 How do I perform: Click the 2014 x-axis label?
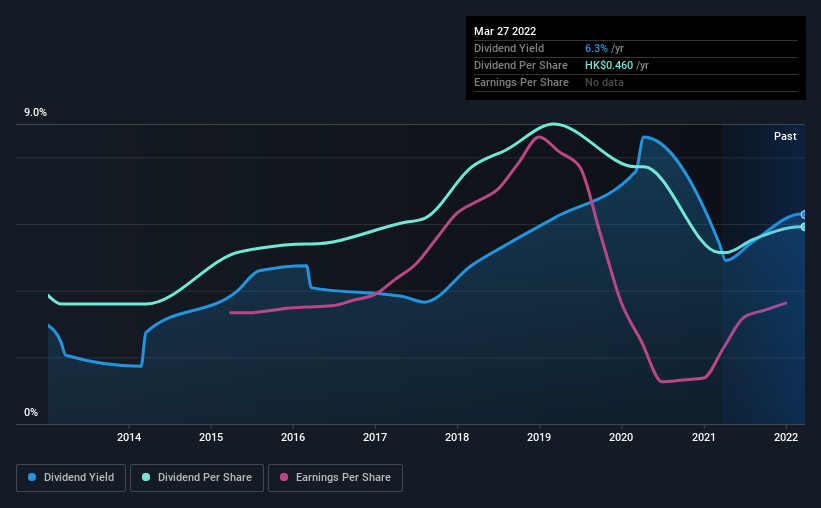coord(129,437)
